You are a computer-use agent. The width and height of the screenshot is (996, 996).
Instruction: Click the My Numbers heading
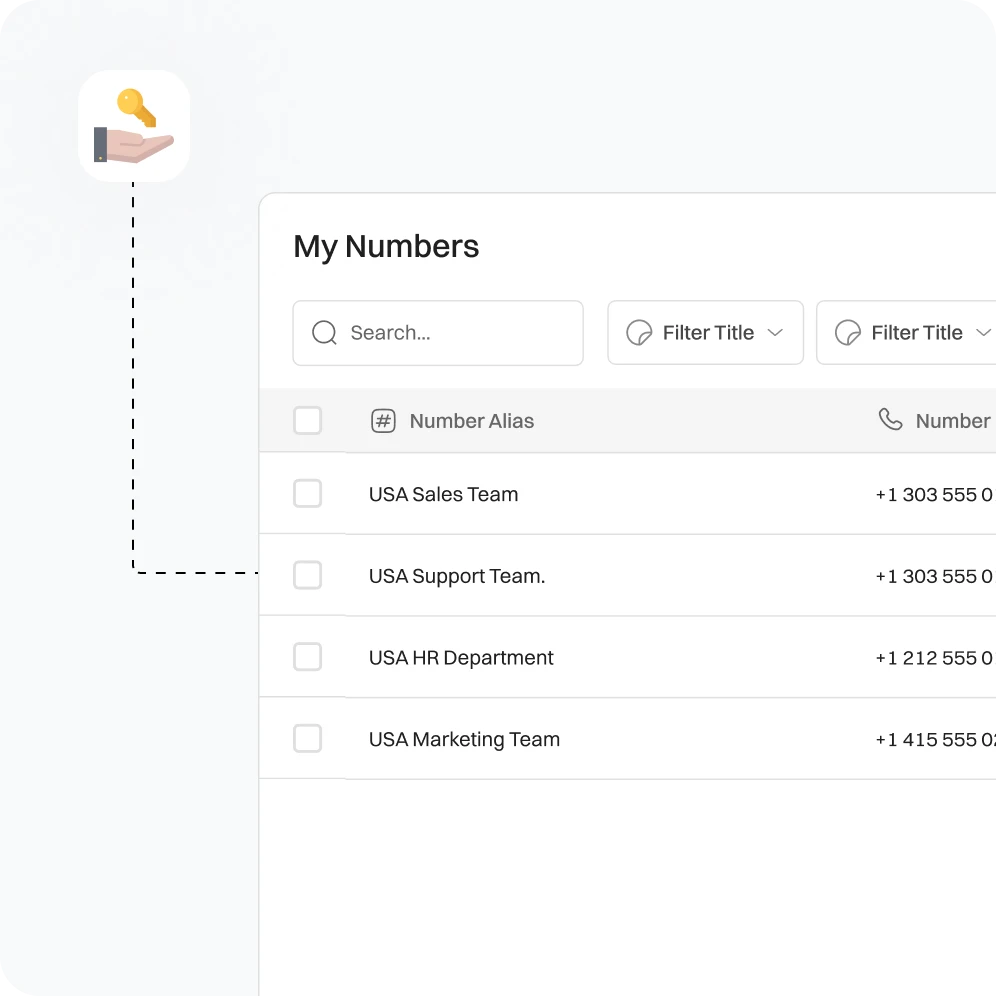click(386, 247)
